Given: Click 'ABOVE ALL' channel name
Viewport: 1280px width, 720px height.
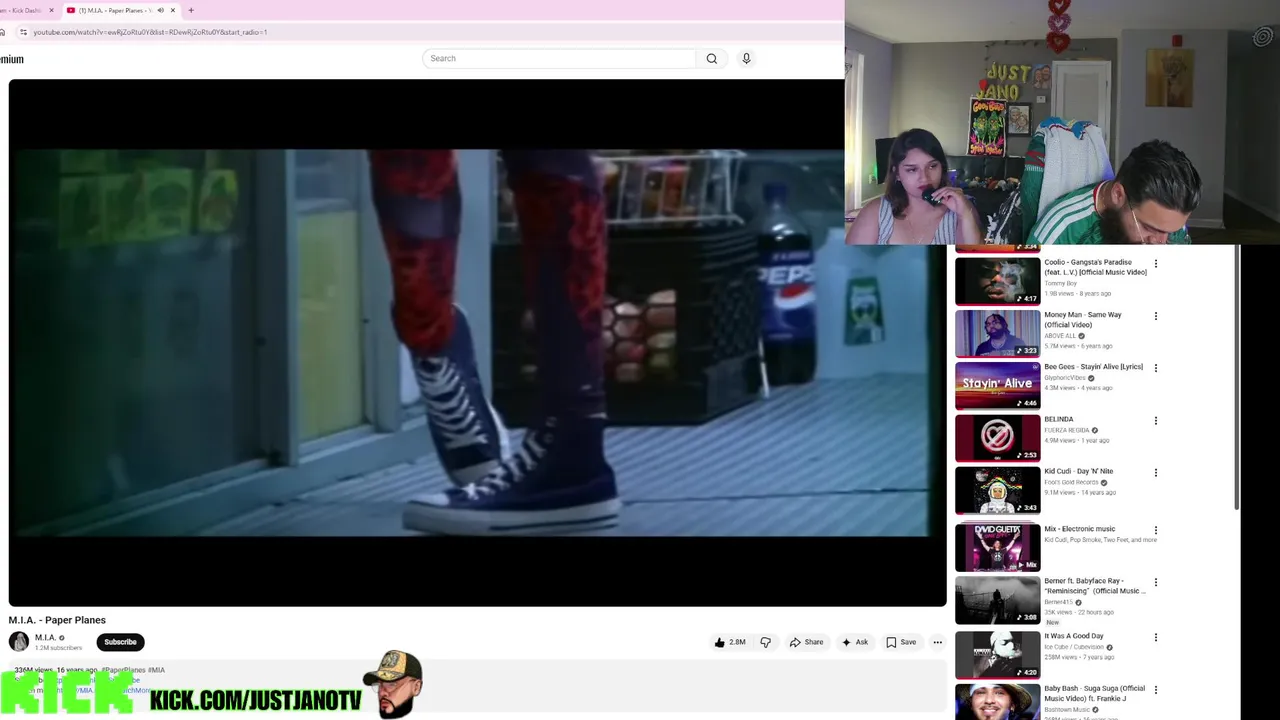Looking at the screenshot, I should tap(1060, 336).
